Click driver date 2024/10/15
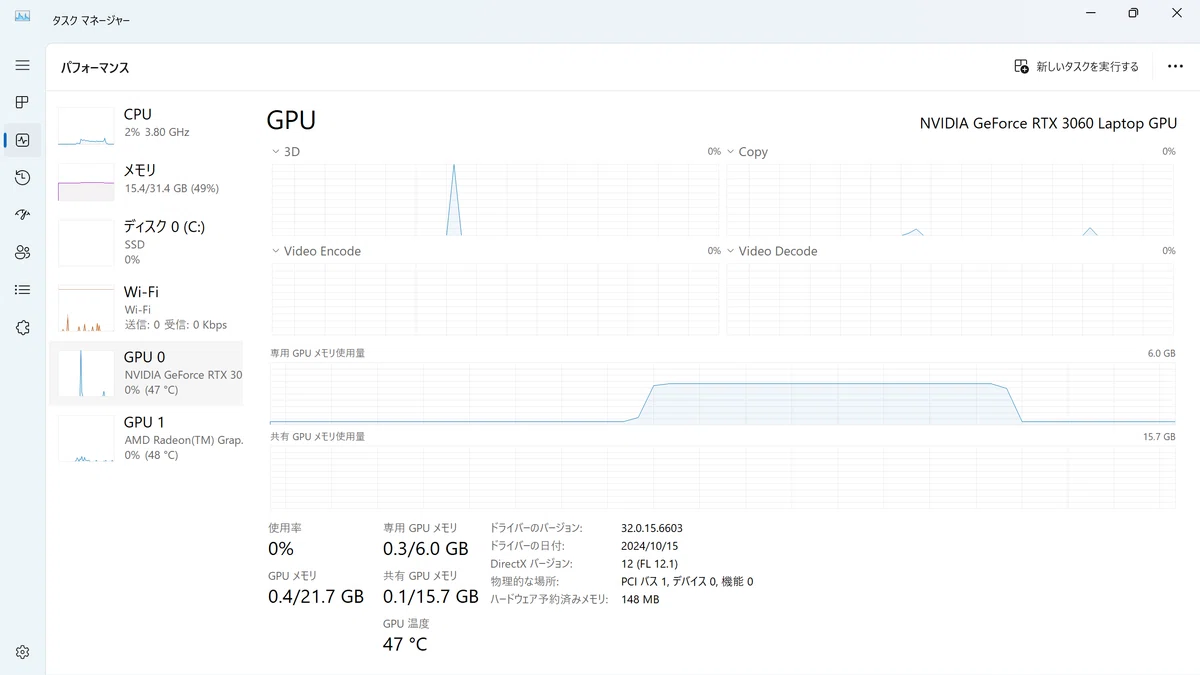Image resolution: width=1200 pixels, height=675 pixels. (650, 546)
